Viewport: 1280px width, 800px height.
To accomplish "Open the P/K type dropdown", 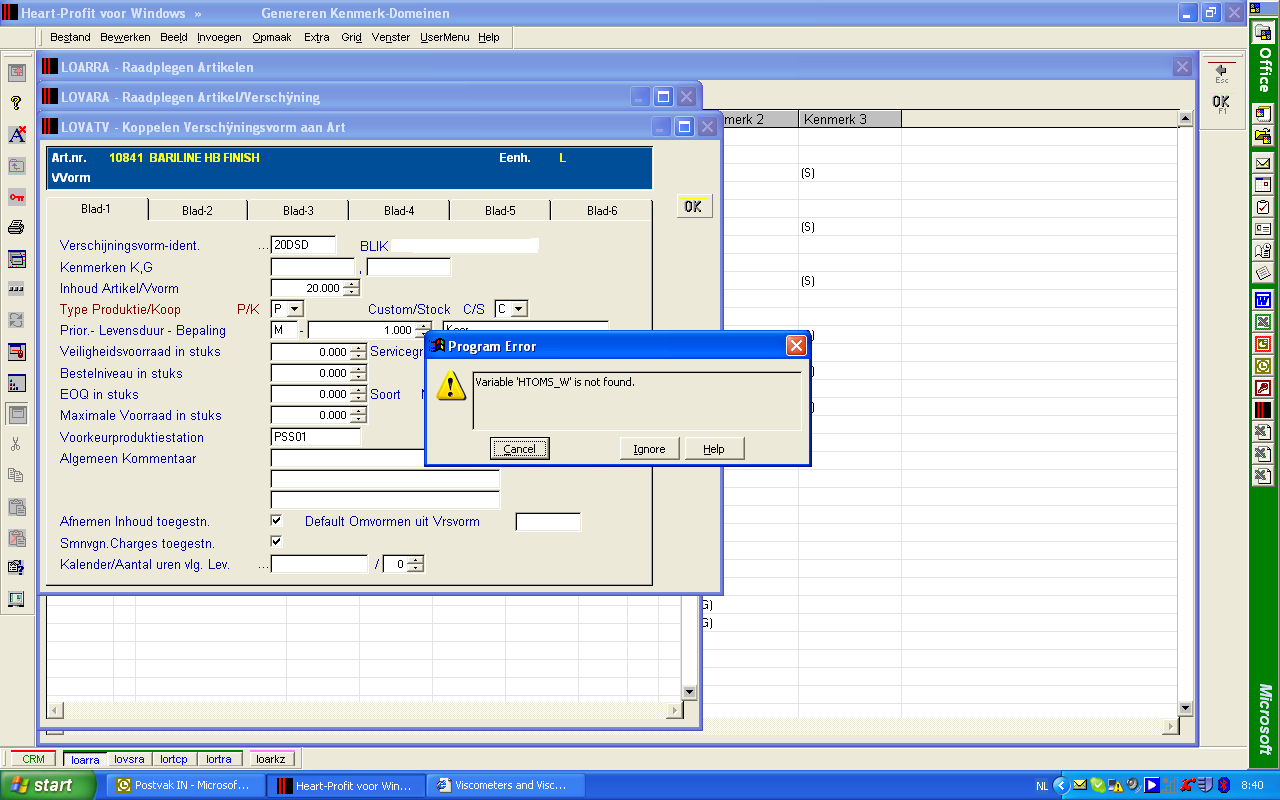I will [295, 310].
